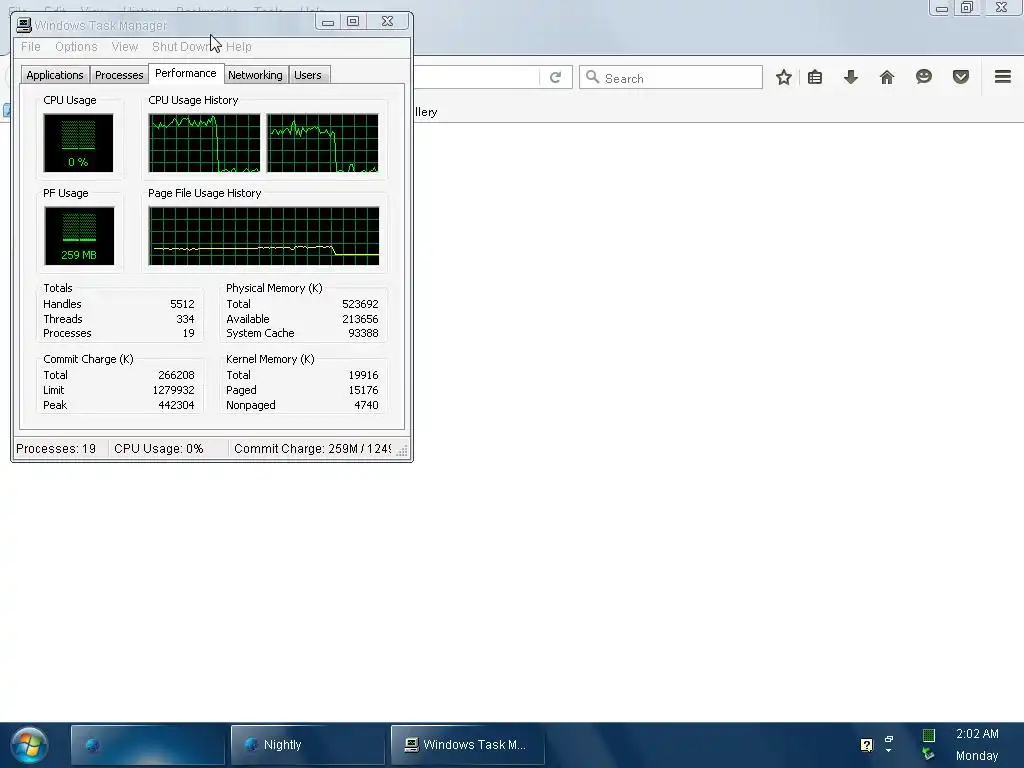
Task: Maximize the Windows Task Manager window
Action: coord(353,22)
